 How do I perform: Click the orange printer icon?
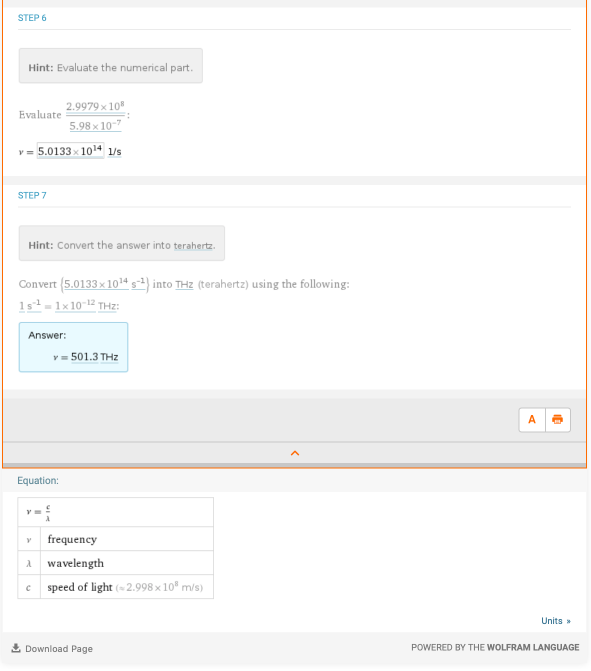click(557, 420)
